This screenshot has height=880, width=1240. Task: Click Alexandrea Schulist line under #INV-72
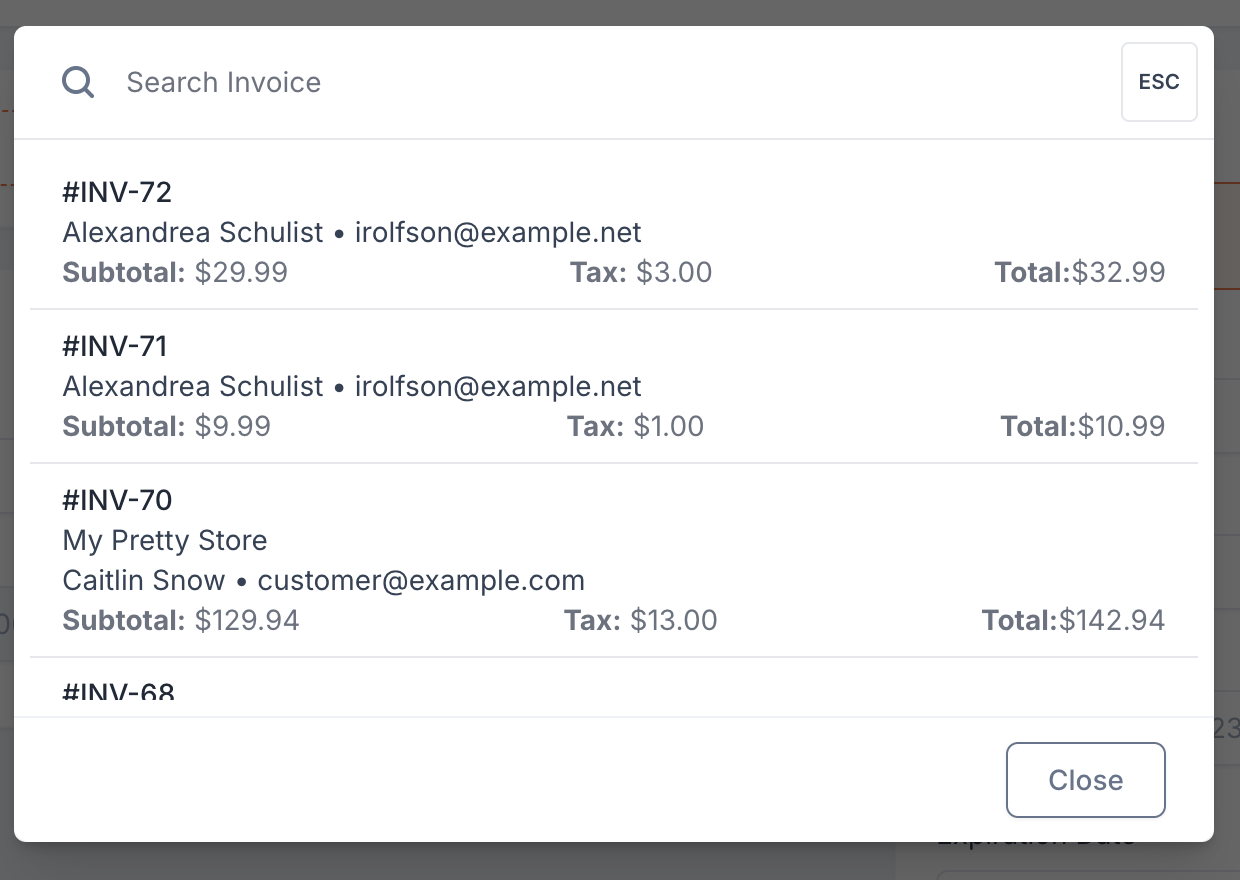tap(352, 232)
